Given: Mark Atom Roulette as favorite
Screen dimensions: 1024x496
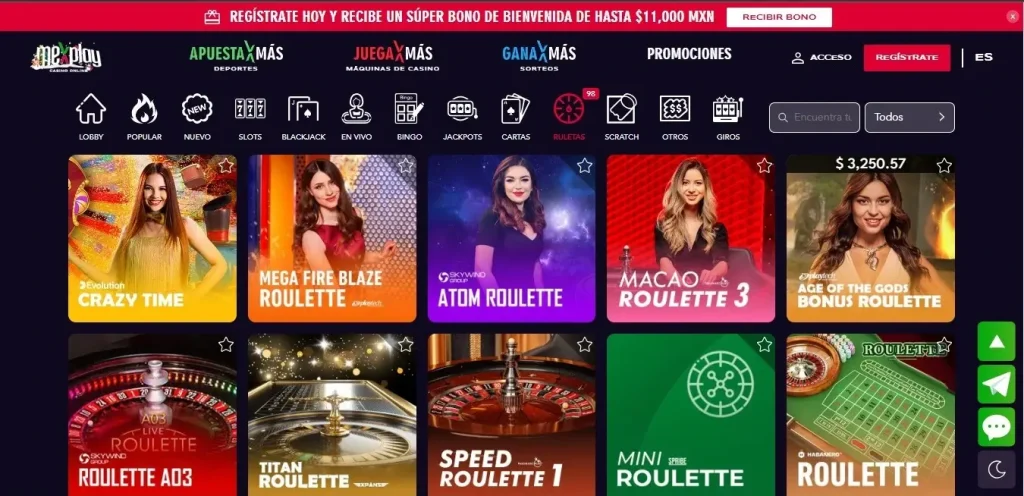Looking at the screenshot, I should [x=584, y=166].
